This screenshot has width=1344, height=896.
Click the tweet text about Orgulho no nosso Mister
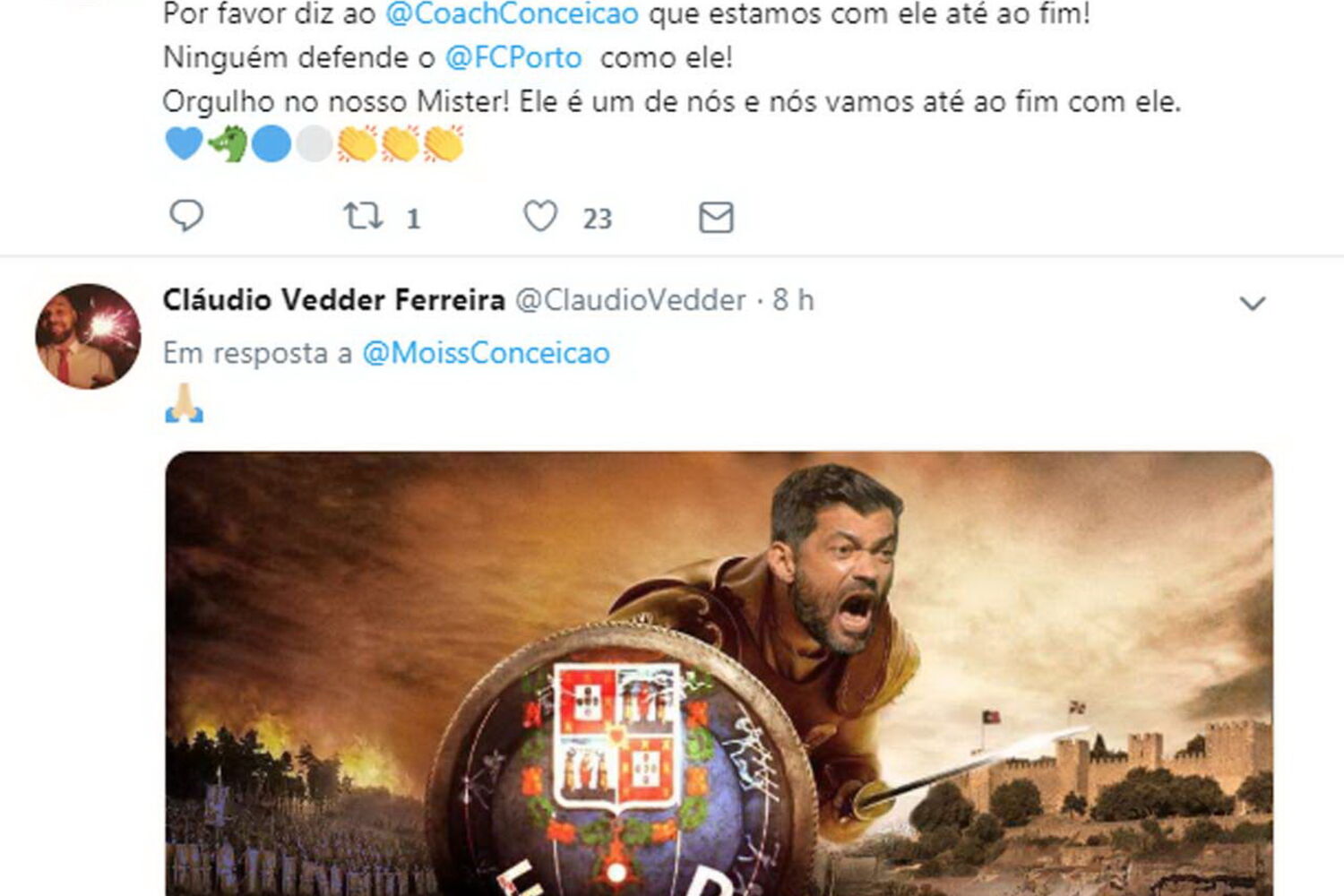671,101
